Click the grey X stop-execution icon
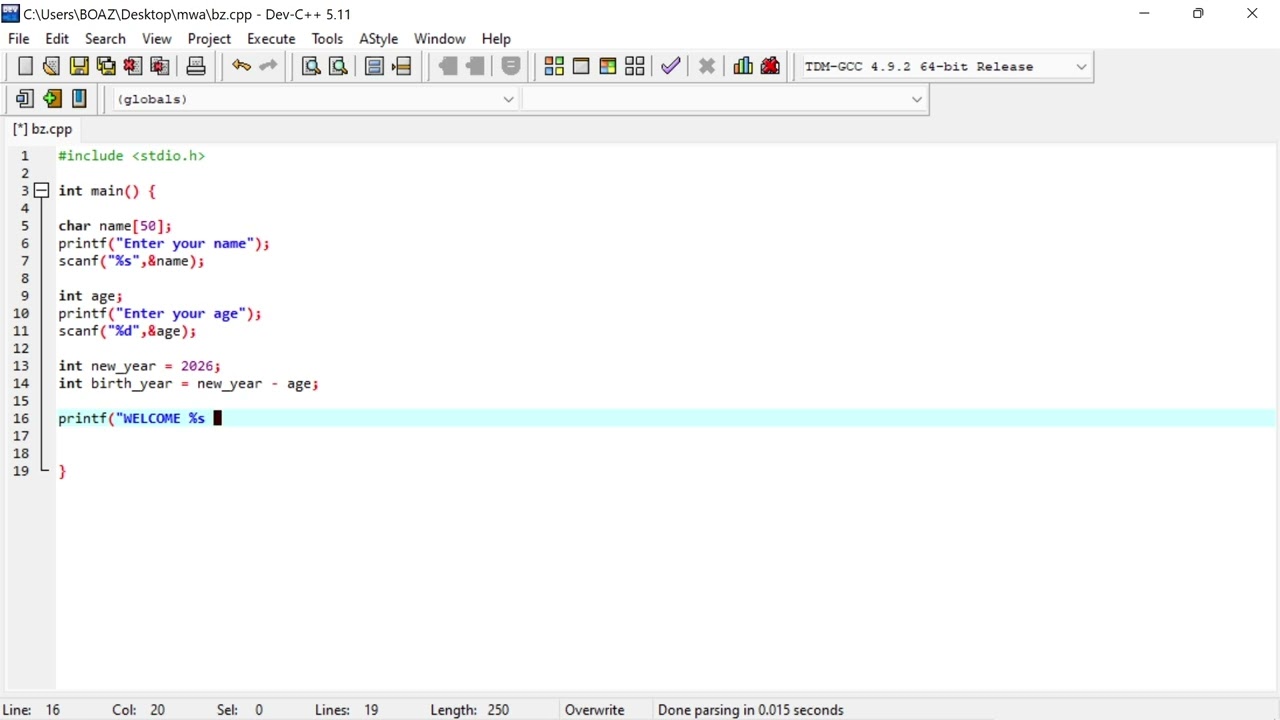Viewport: 1280px width, 720px height. 707,66
